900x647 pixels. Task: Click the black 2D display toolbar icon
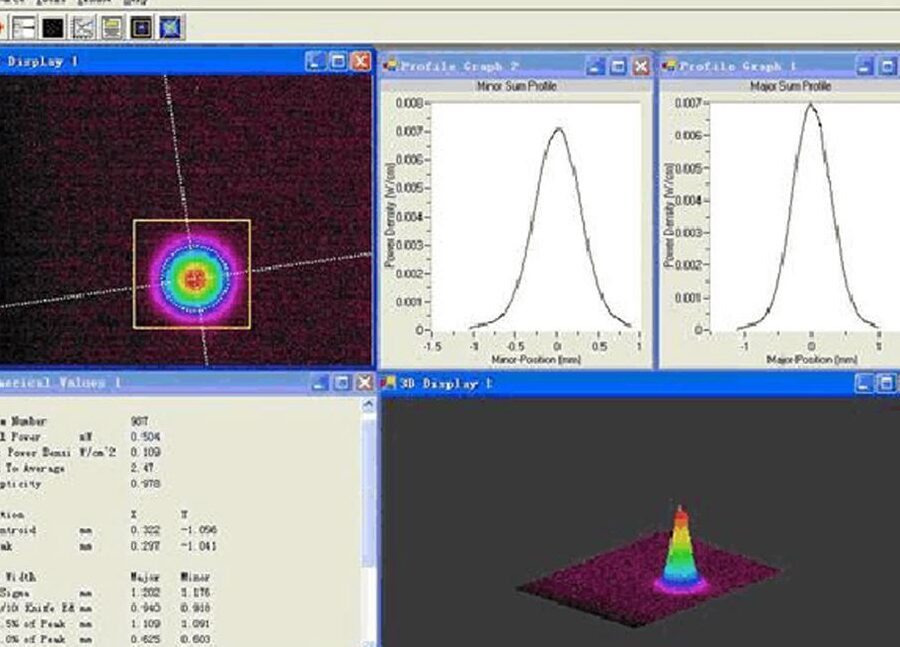point(53,27)
